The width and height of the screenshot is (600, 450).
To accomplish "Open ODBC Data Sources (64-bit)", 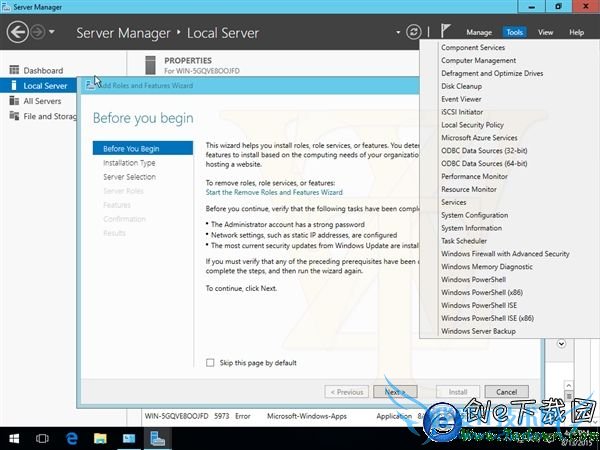I will click(x=484, y=163).
